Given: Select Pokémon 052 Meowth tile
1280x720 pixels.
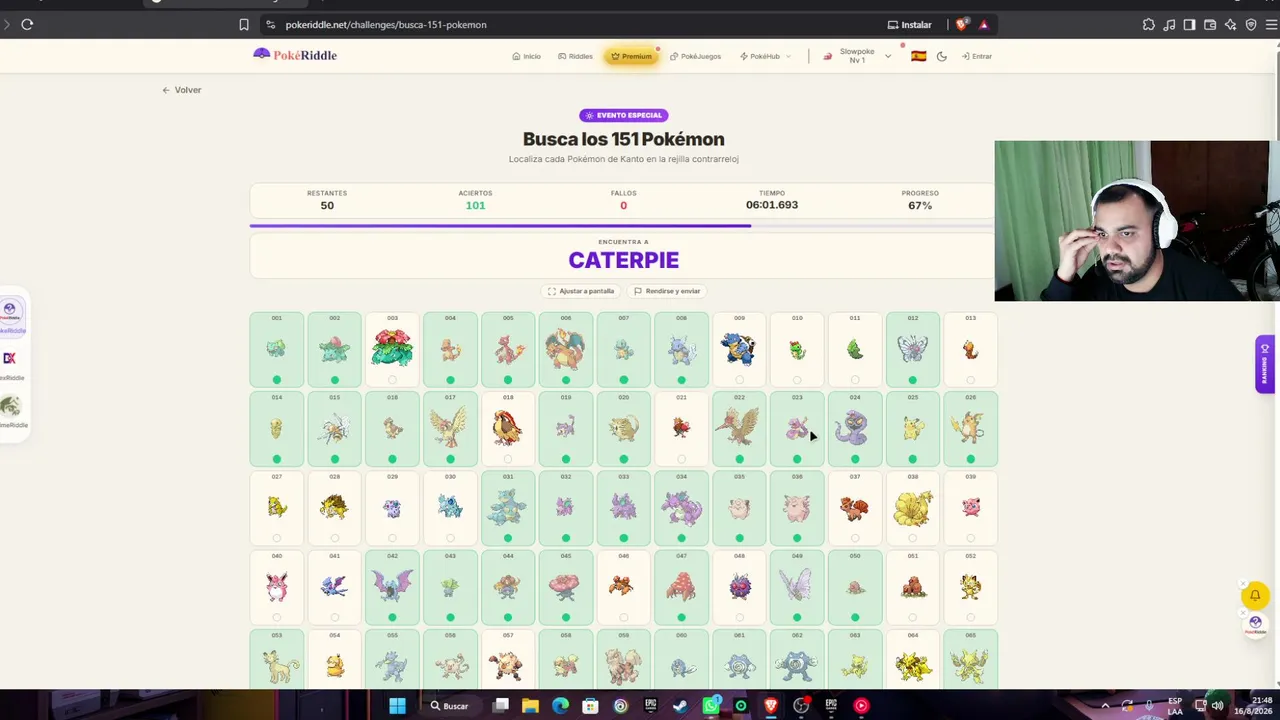Looking at the screenshot, I should click(970, 587).
